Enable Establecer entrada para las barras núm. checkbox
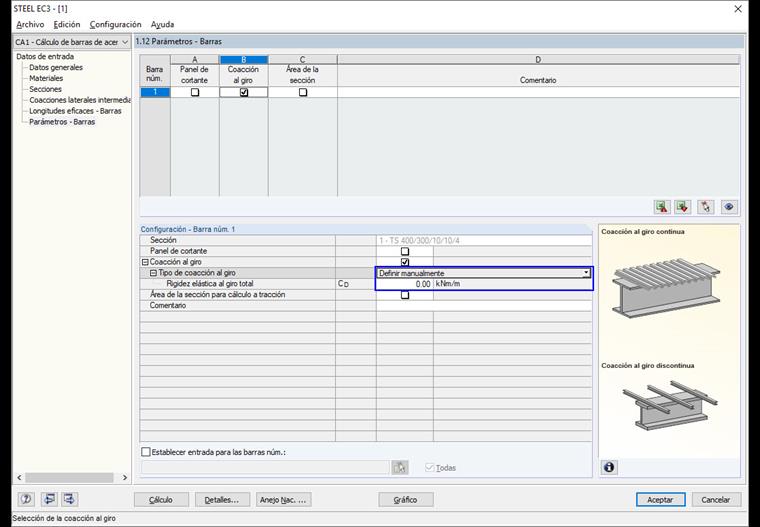Screen dimensions: 760x527 coord(146,452)
